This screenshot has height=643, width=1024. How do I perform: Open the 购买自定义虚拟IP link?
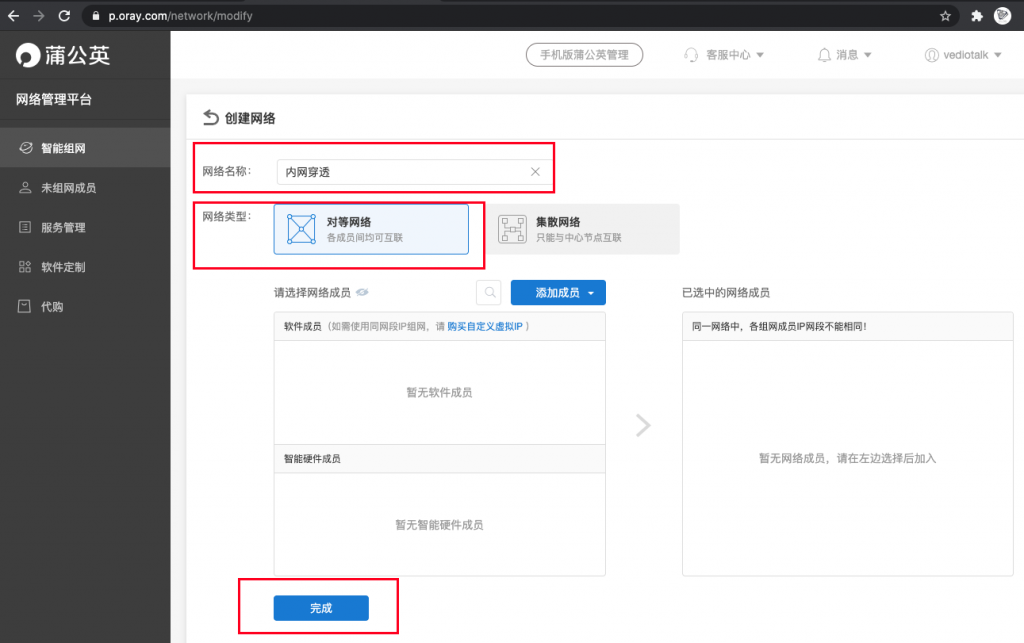point(485,326)
